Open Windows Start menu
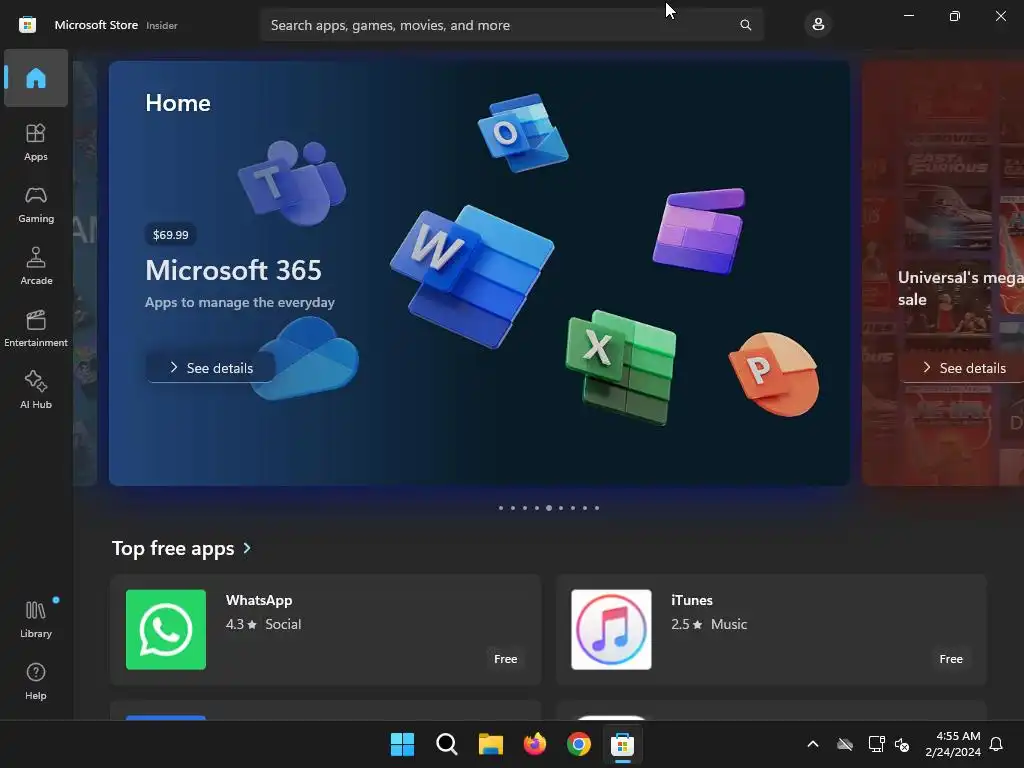 (x=402, y=744)
